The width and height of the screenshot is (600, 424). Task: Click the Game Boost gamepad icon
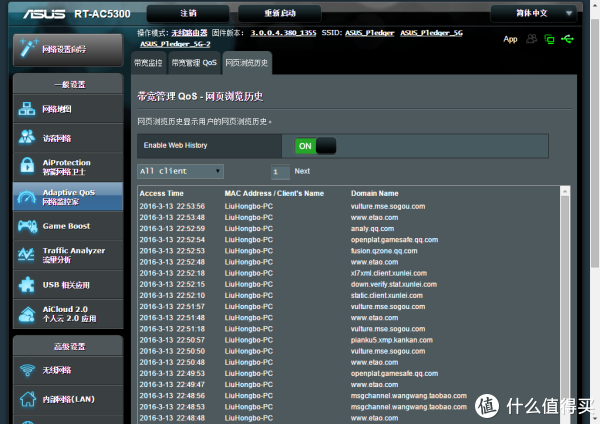pos(27,226)
